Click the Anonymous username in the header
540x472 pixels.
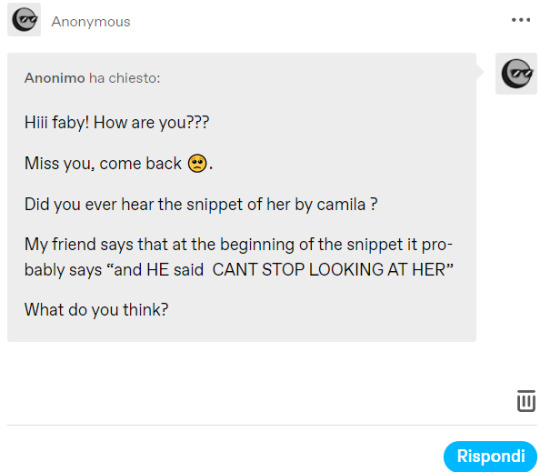tap(91, 22)
